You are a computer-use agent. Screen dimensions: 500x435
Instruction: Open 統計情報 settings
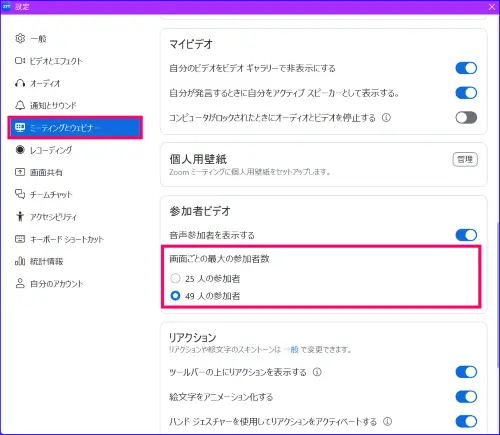(x=75, y=261)
